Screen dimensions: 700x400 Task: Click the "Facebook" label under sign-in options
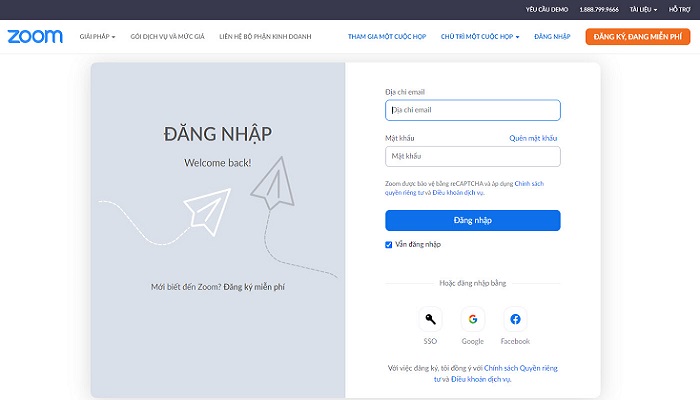click(515, 341)
